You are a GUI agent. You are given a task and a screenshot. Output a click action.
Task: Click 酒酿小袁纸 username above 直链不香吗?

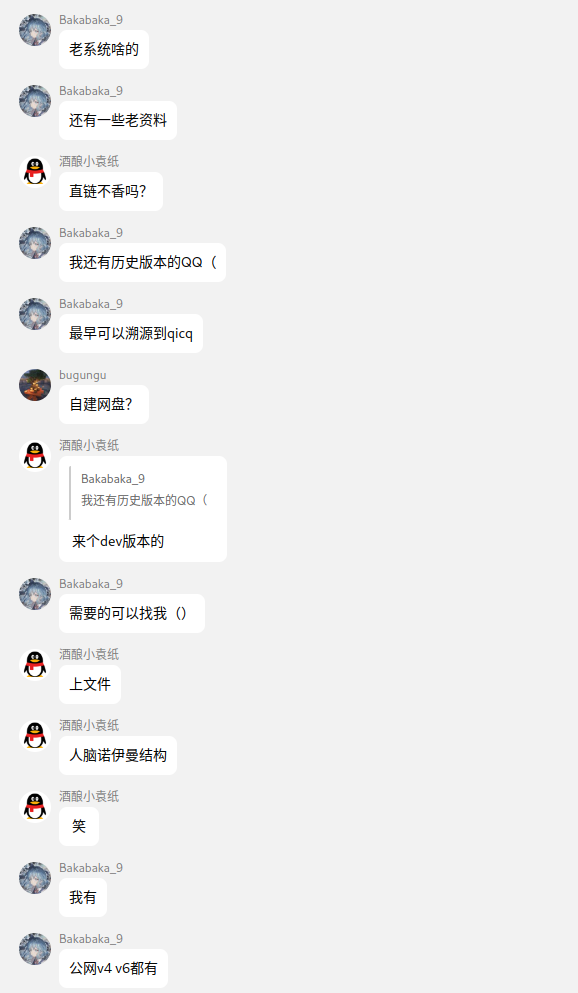click(89, 161)
